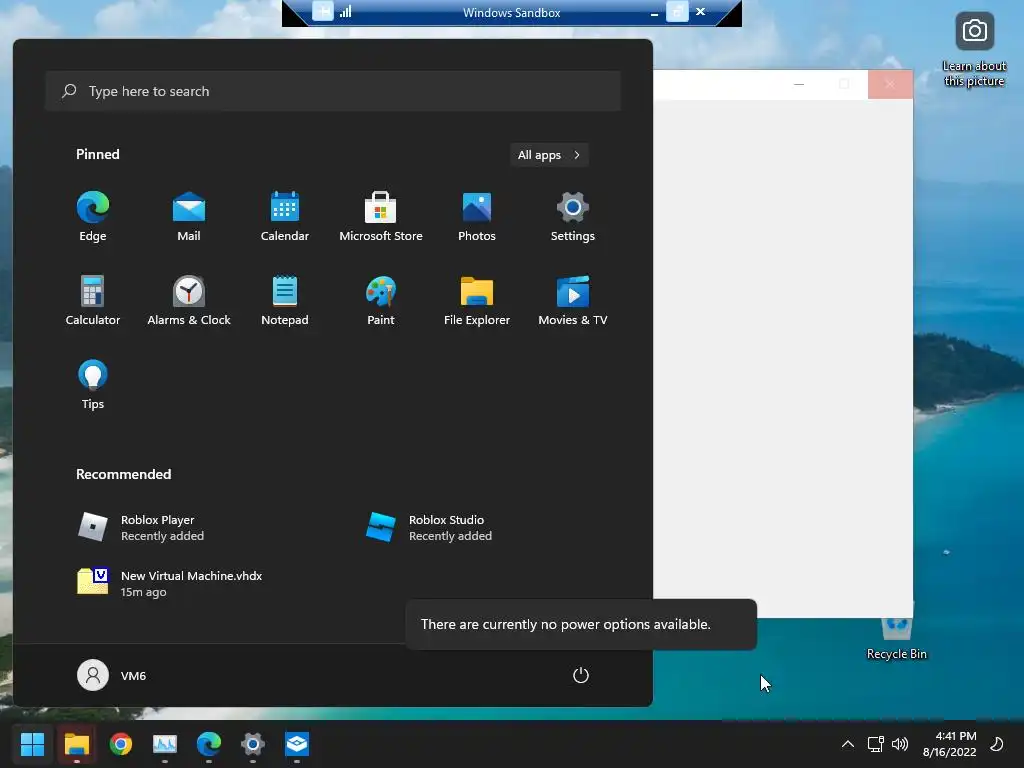This screenshot has height=768, width=1024.
Task: Launch the Mail app
Action: tap(189, 217)
